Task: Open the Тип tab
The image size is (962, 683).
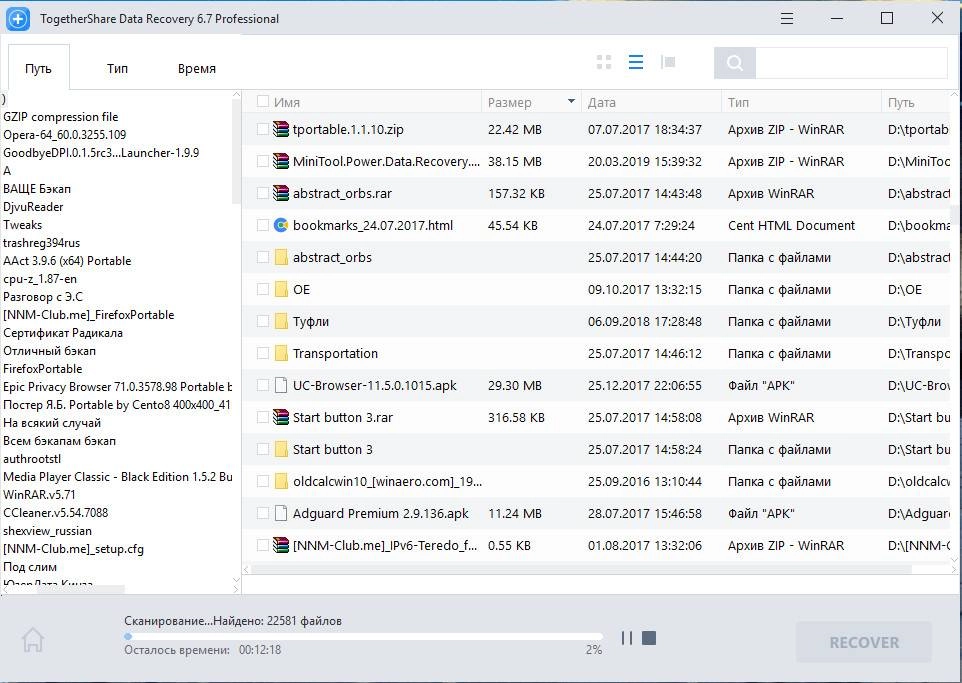Action: coord(117,68)
